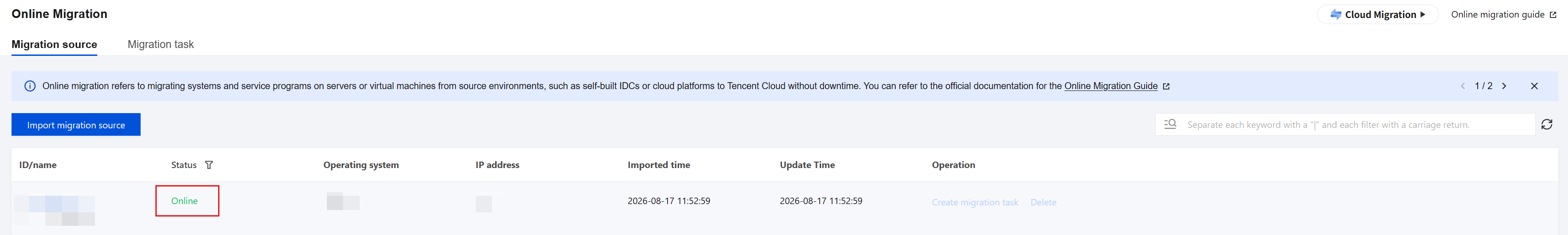Go to previous notice in banner

point(1463,86)
